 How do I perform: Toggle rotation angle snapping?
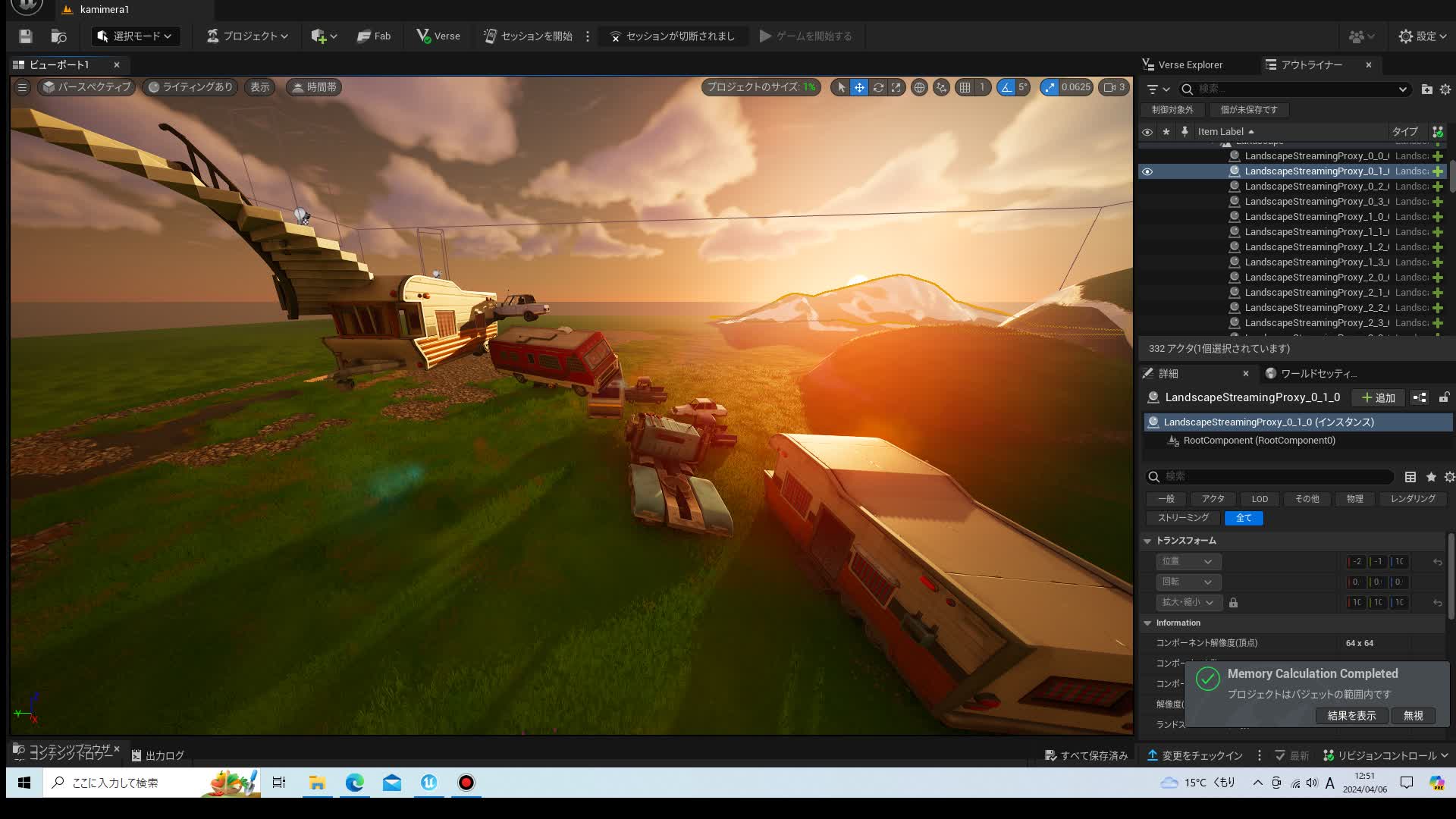click(1006, 87)
